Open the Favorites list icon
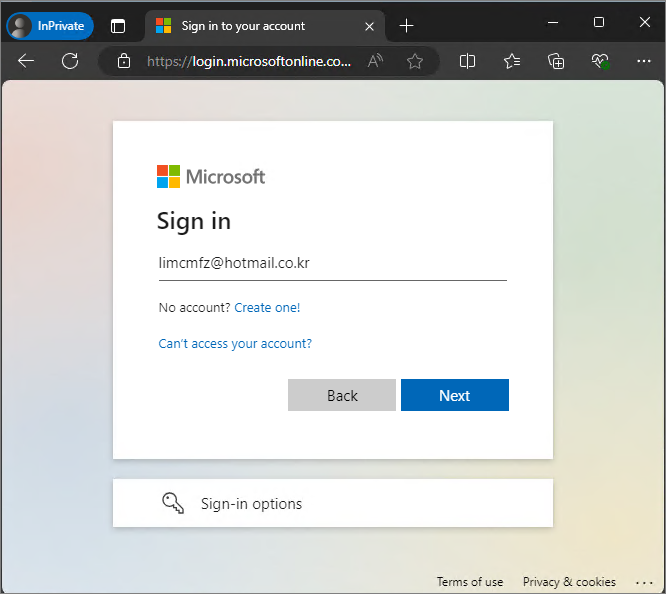 pyautogui.click(x=512, y=61)
